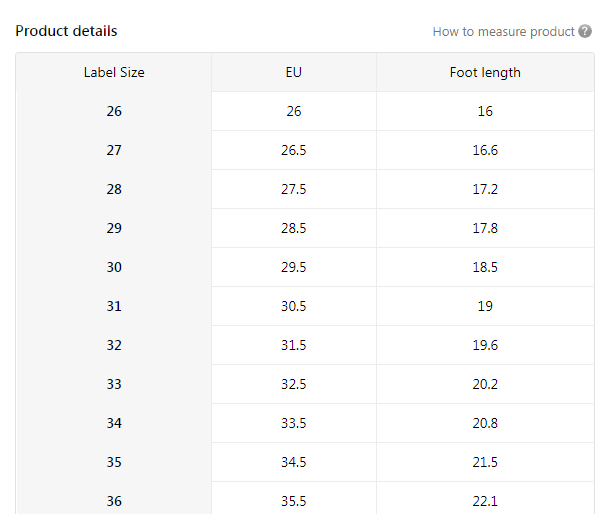Click the EU 30.5 cell
The width and height of the screenshot is (613, 514).
pos(294,306)
